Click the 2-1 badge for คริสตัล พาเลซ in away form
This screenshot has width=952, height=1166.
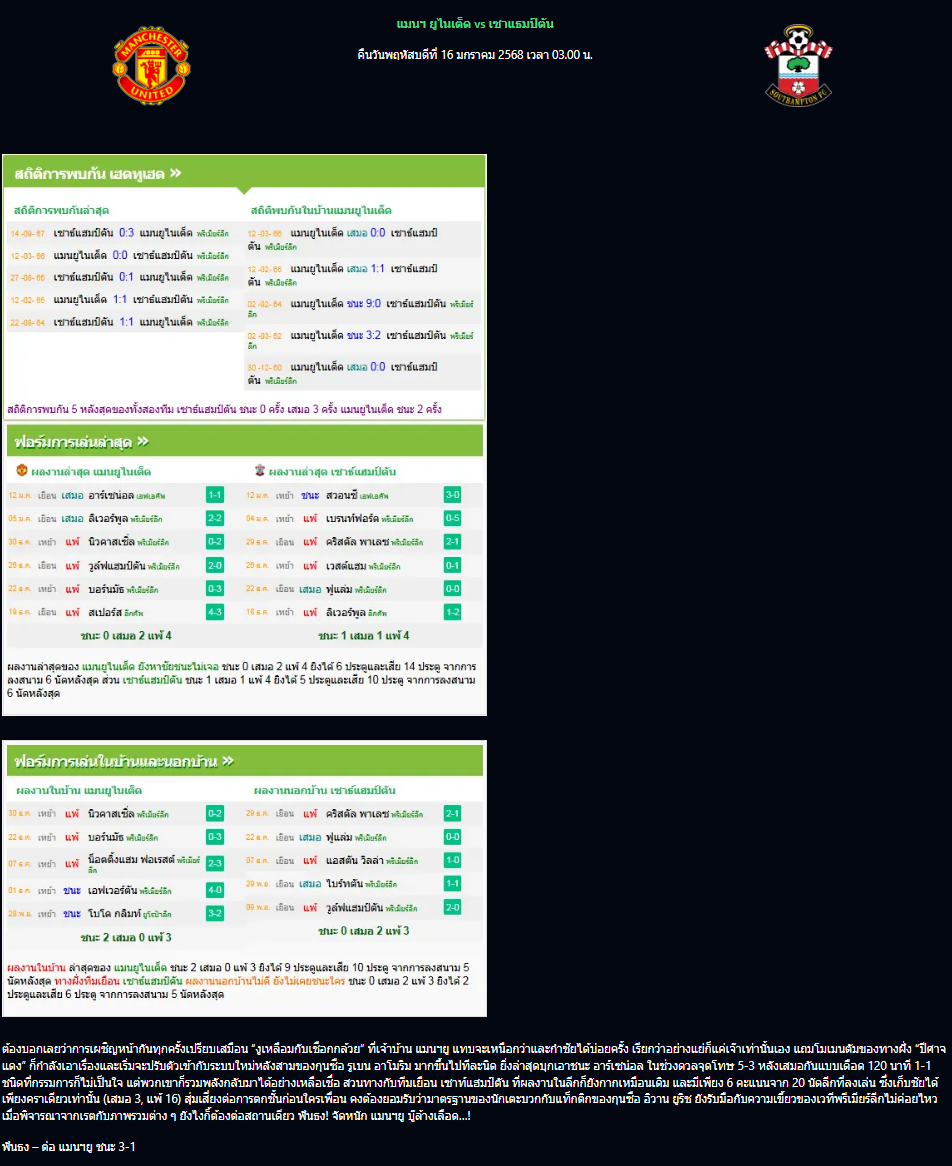click(x=452, y=814)
